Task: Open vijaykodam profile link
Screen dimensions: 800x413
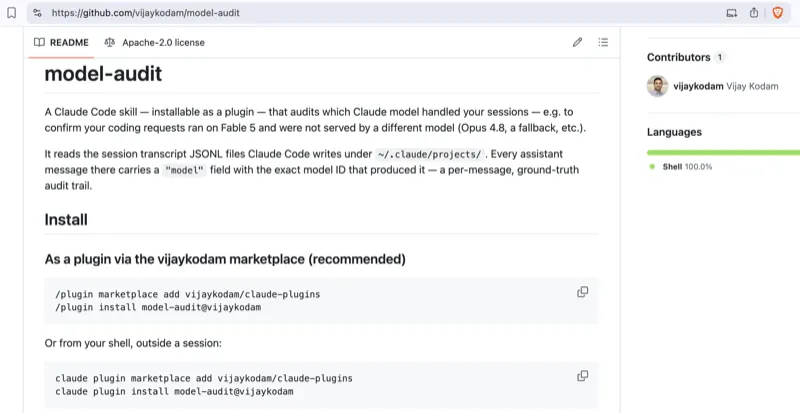Action: [698, 86]
